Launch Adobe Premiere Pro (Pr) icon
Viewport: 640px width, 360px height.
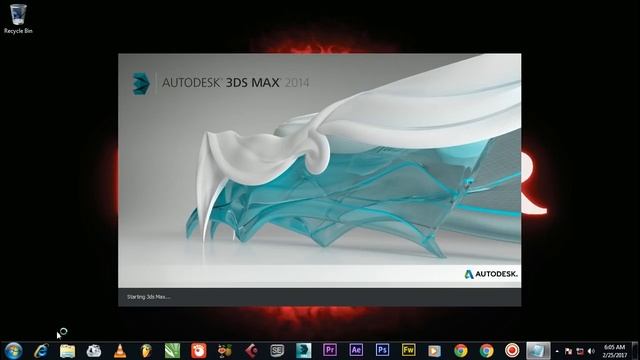pos(330,350)
